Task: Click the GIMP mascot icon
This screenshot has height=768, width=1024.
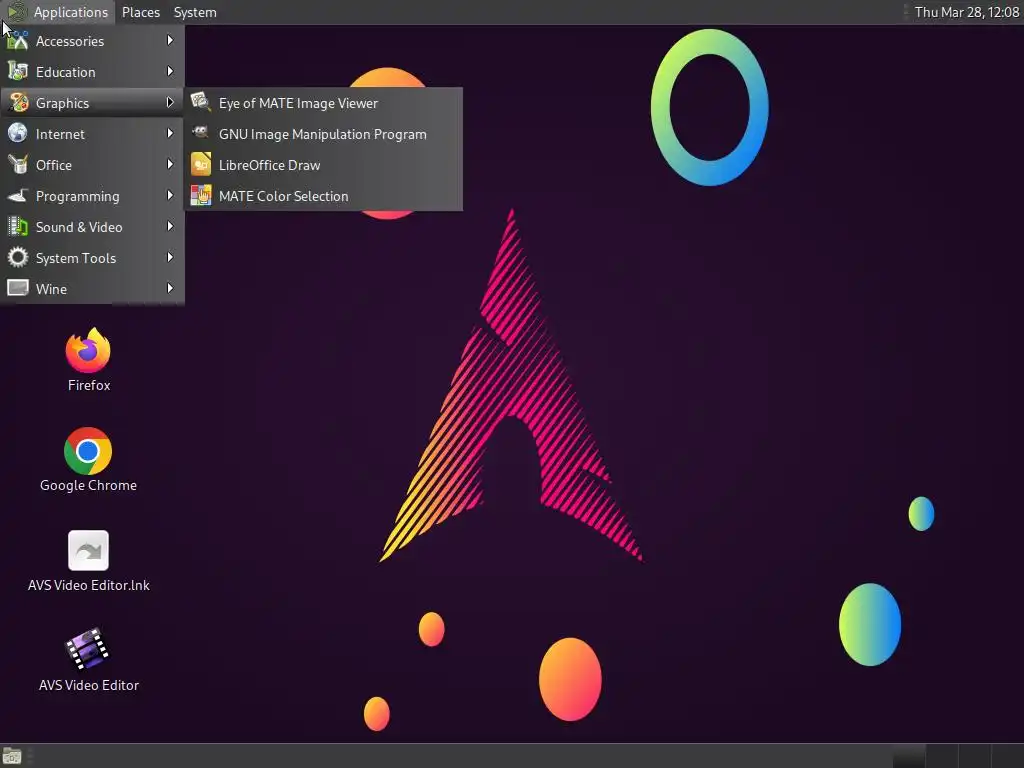Action: 200,133
